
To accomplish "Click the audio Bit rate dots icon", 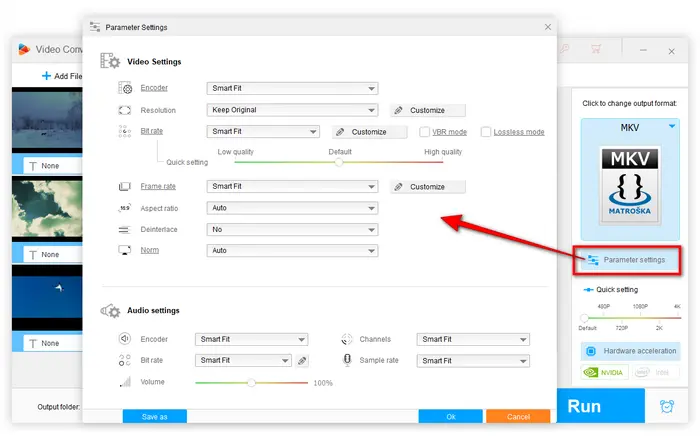I will pyautogui.click(x=125, y=360).
